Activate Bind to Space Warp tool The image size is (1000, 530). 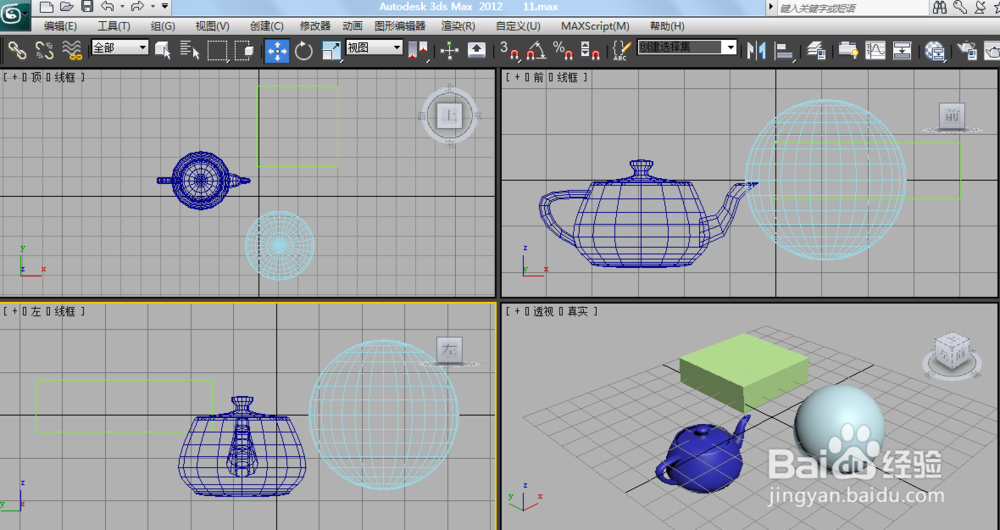click(x=72, y=50)
